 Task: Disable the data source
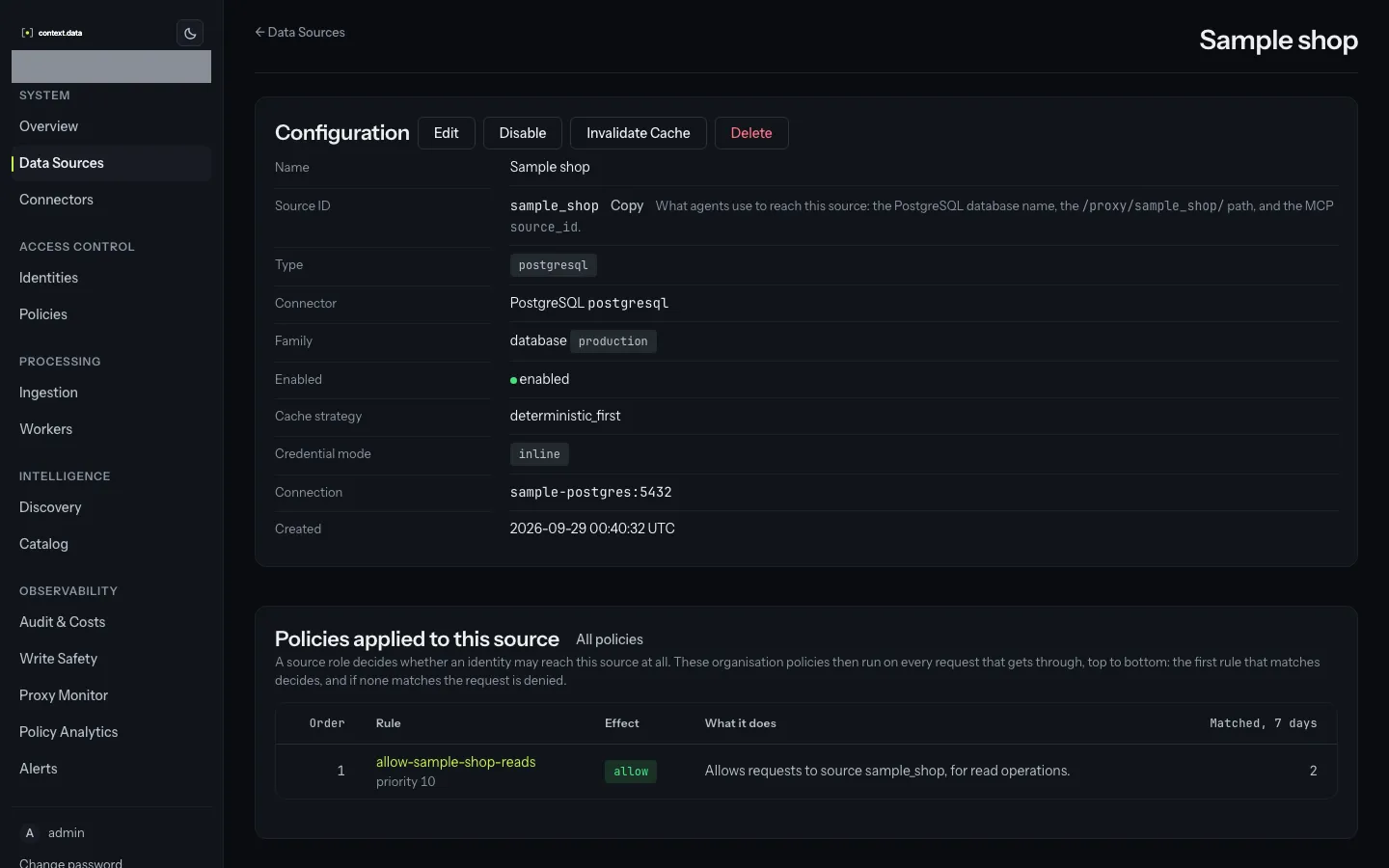pos(523,133)
